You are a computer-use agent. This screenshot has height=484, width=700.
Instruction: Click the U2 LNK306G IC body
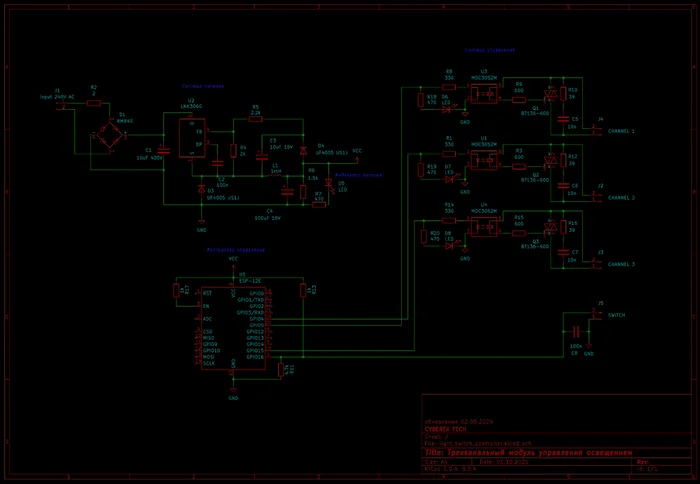pos(192,138)
